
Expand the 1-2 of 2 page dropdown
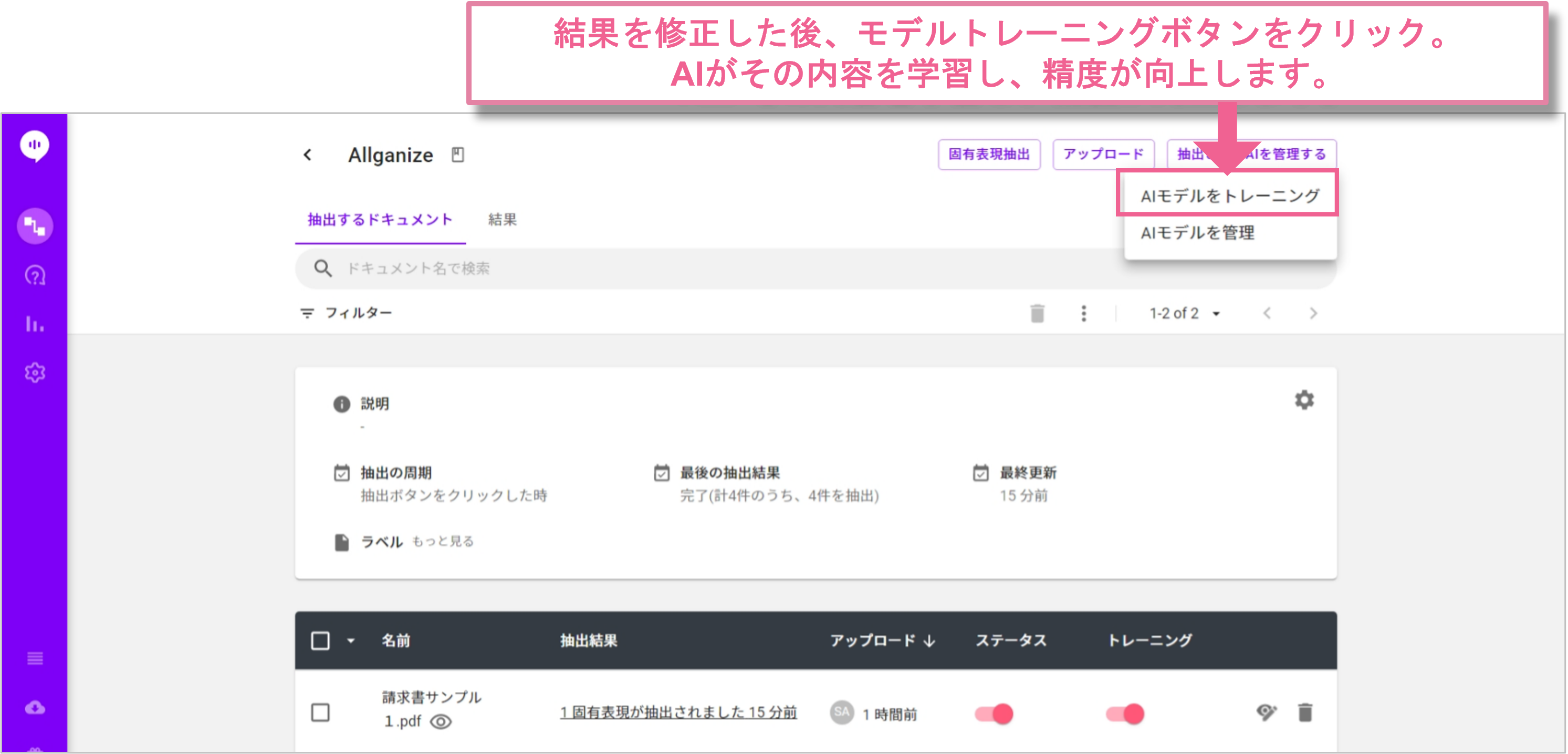coord(1216,314)
